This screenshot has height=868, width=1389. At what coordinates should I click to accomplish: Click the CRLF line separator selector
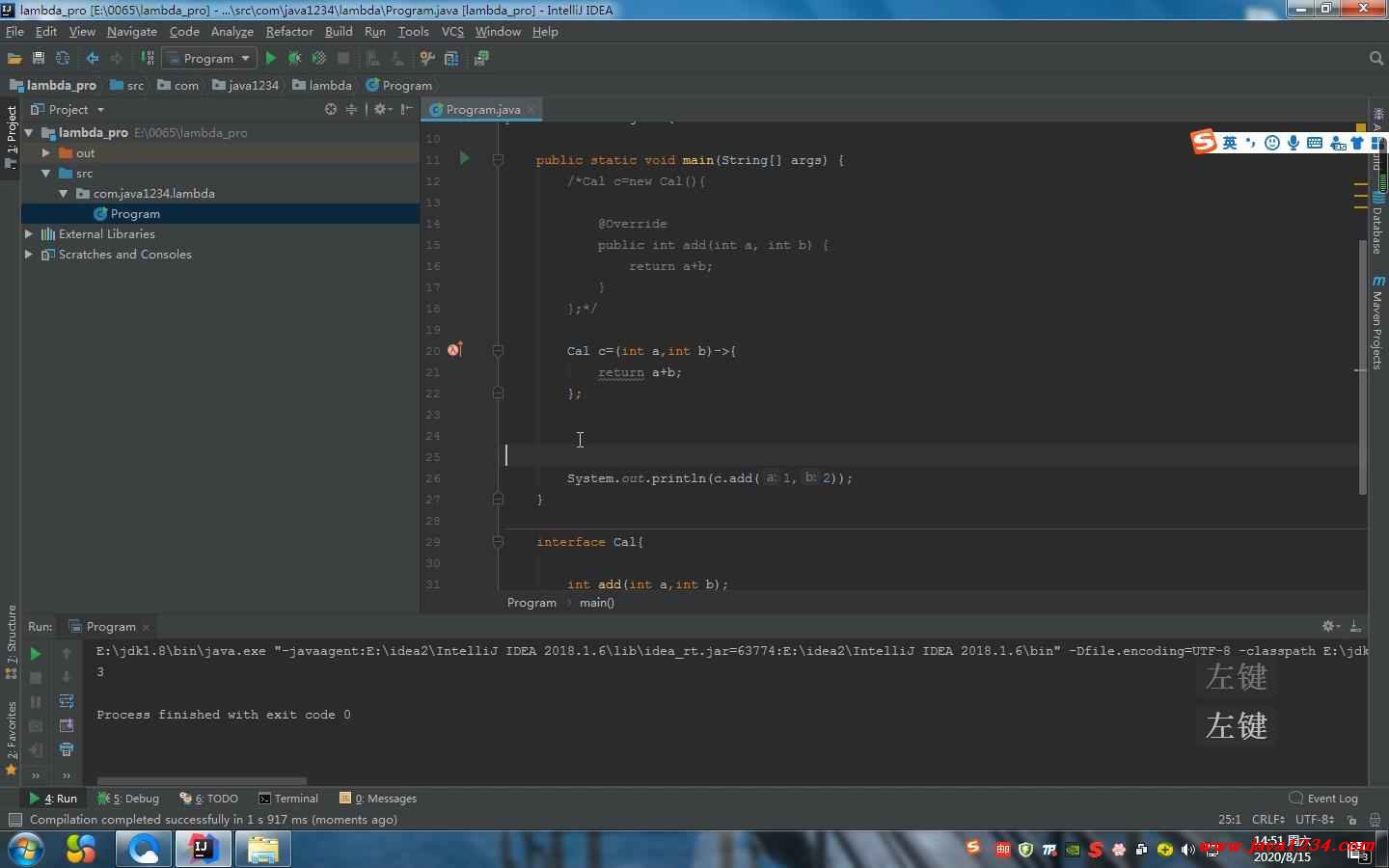1268,819
